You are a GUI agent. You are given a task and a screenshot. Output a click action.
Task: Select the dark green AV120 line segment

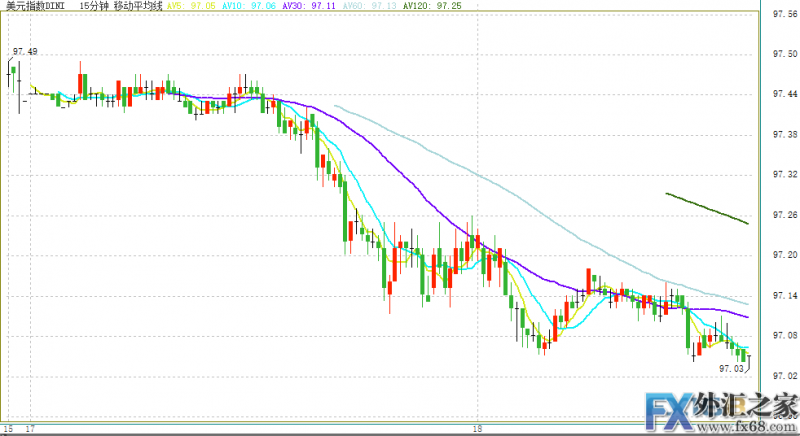tap(706, 207)
